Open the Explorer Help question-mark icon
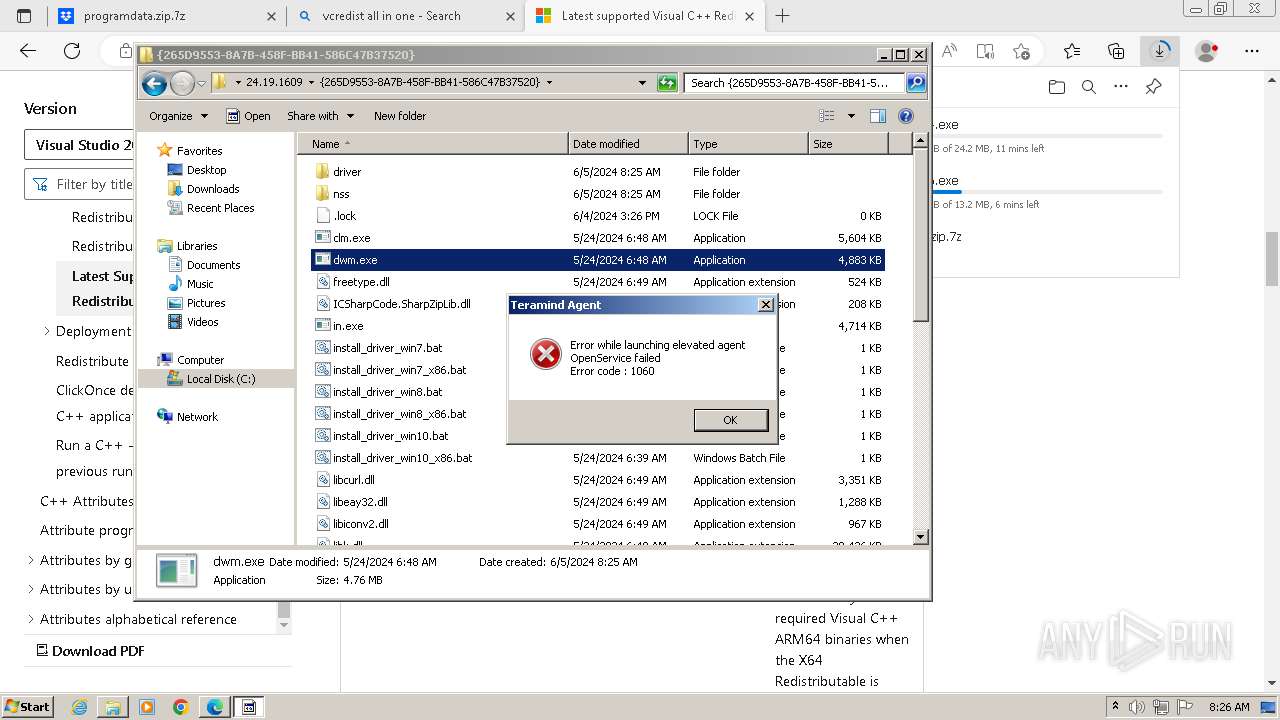This screenshot has width=1280, height=720. click(x=906, y=116)
